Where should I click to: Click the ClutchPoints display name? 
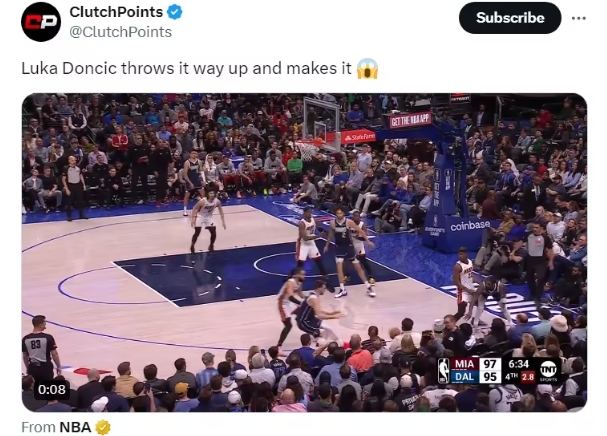coord(116,12)
